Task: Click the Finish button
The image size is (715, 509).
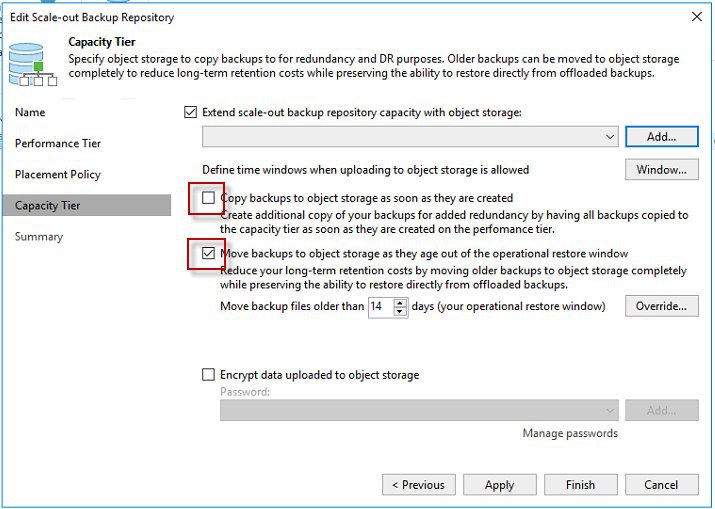Action: [x=580, y=484]
